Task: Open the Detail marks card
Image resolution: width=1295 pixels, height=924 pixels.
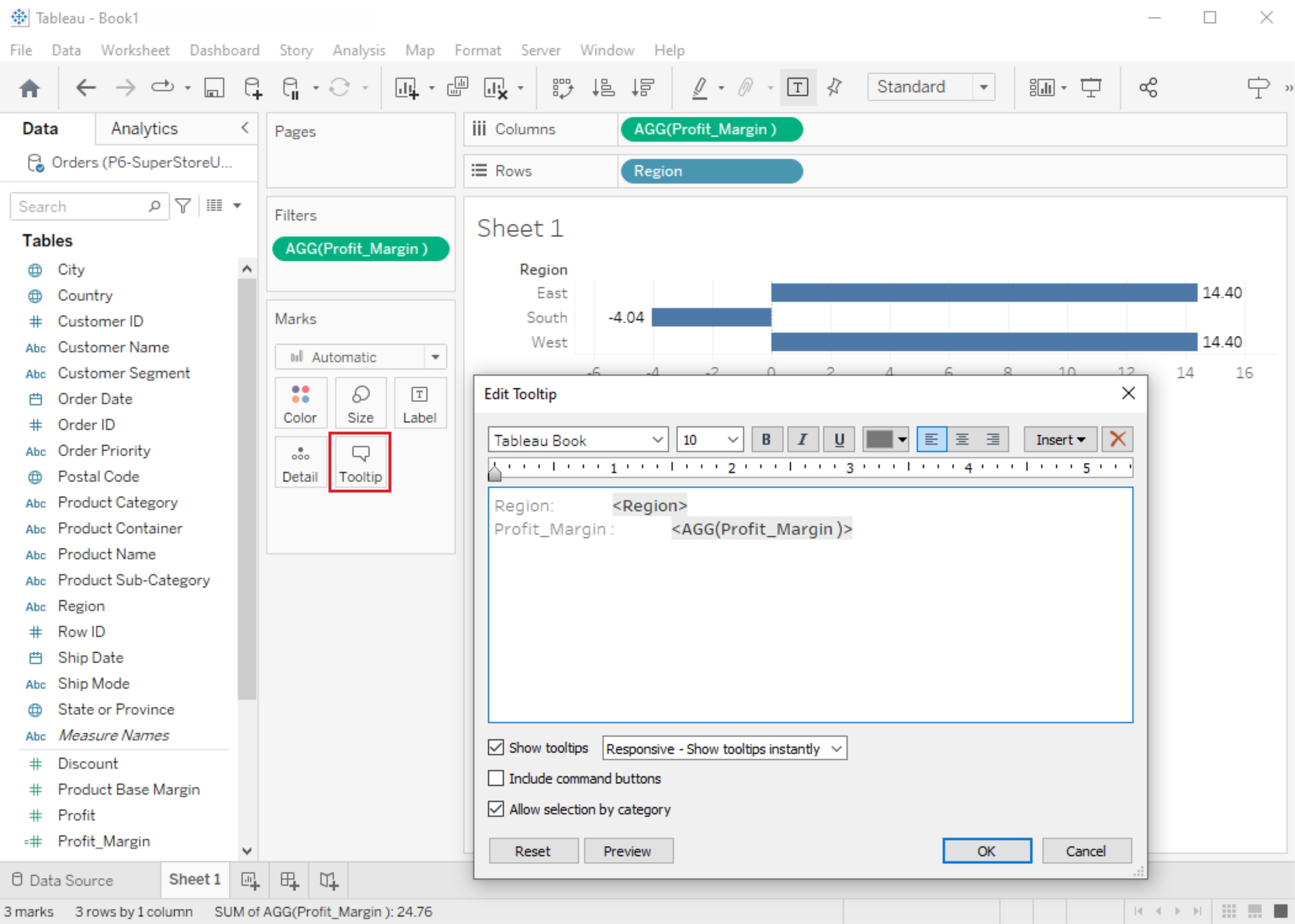Action: pyautogui.click(x=301, y=462)
